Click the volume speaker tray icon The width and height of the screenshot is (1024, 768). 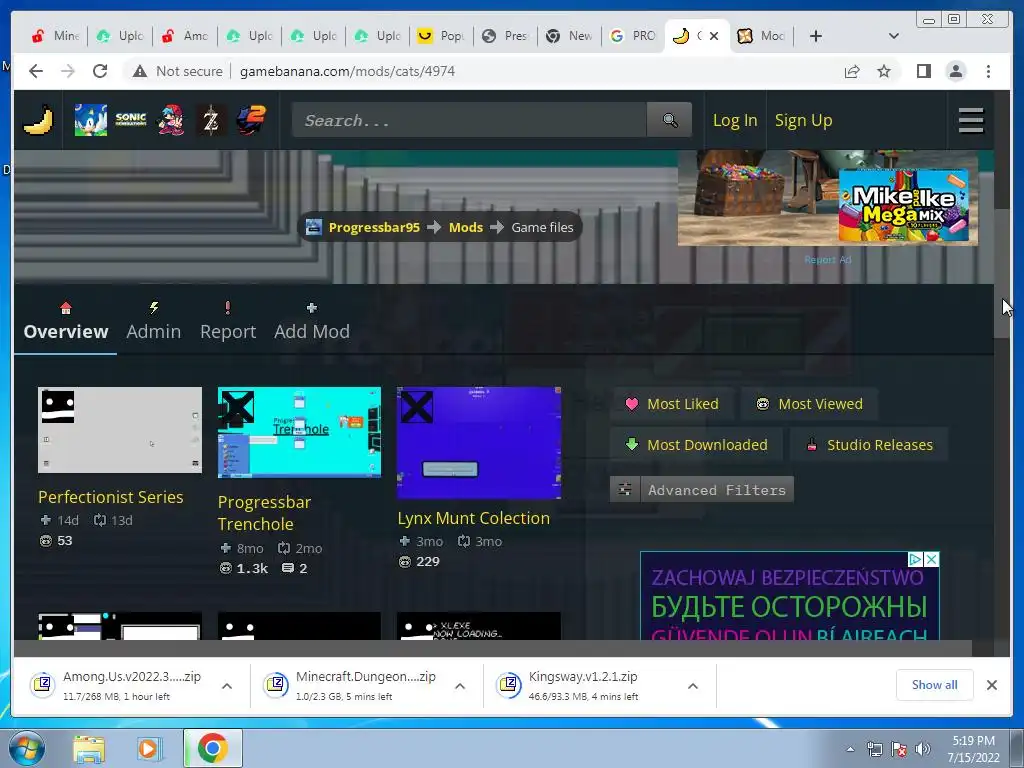click(x=923, y=749)
